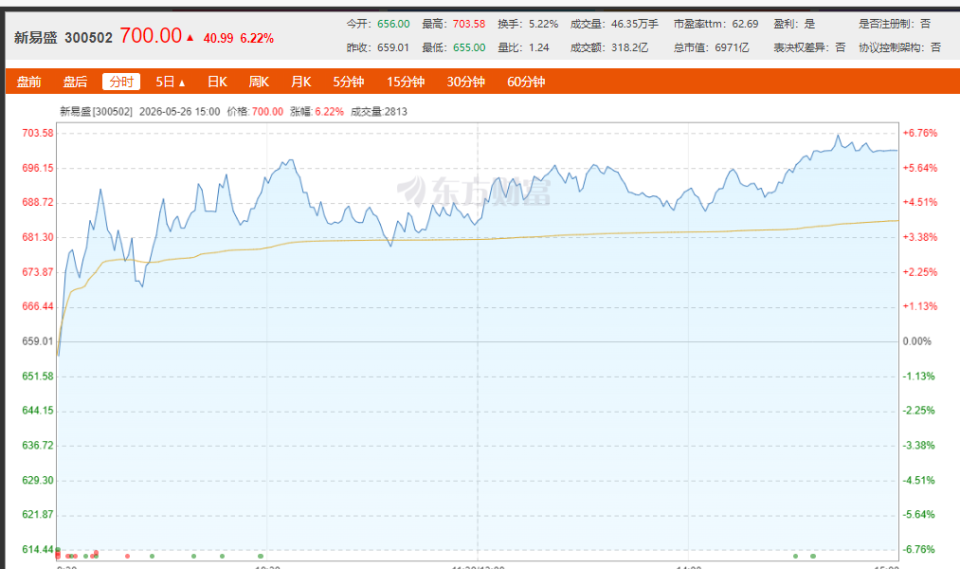Open the 月K monthly candlestick tab
This screenshot has height=569, width=960.
(301, 81)
